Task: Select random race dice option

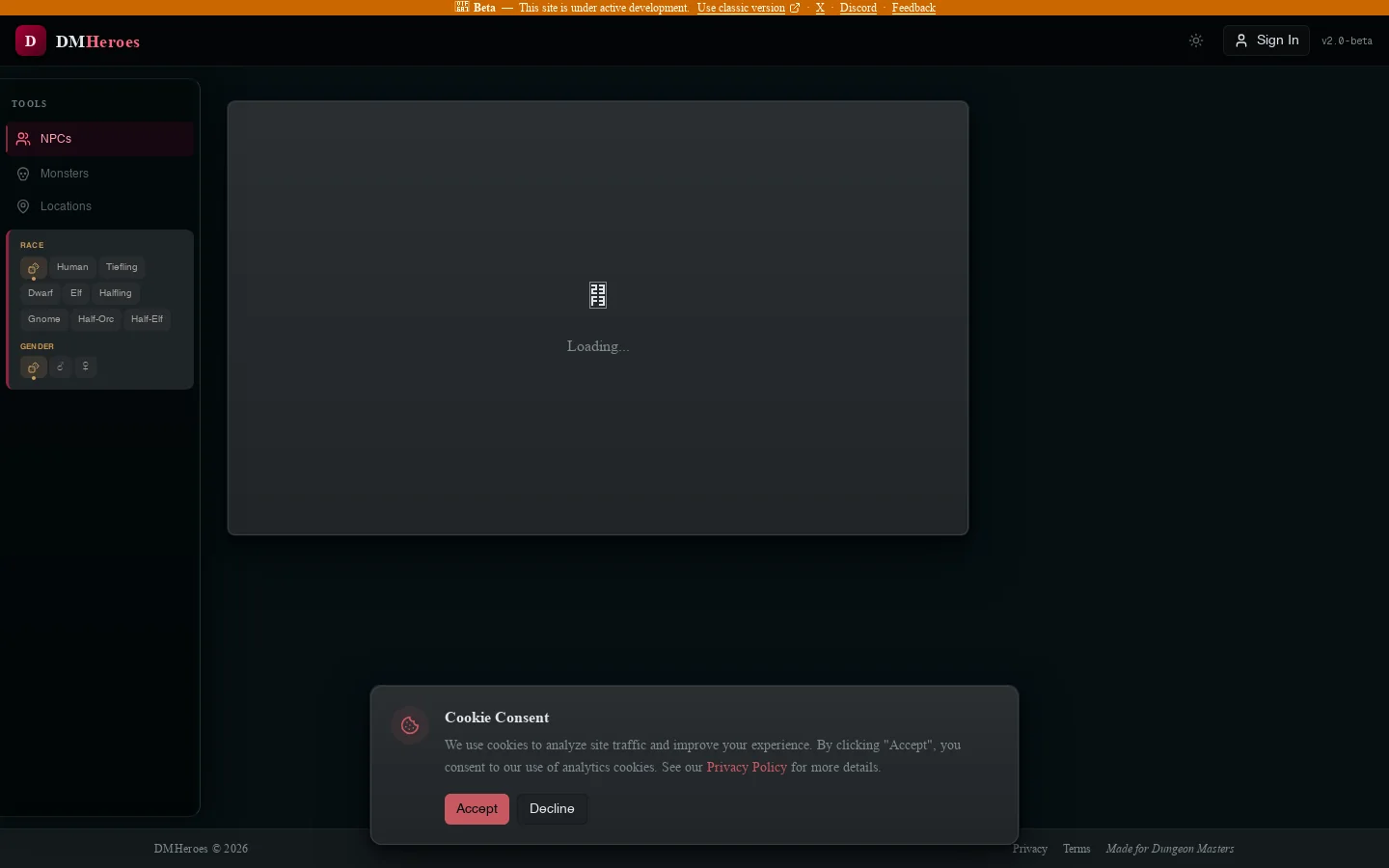Action: pos(34,268)
